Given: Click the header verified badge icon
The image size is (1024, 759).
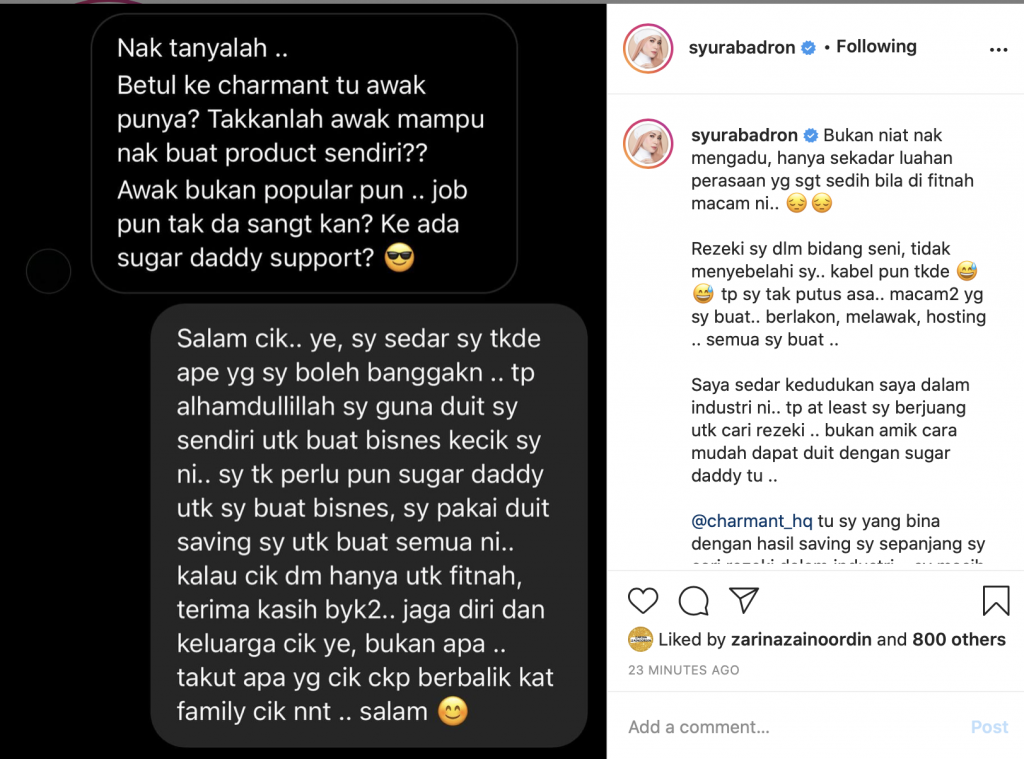Looking at the screenshot, I should pos(808,48).
